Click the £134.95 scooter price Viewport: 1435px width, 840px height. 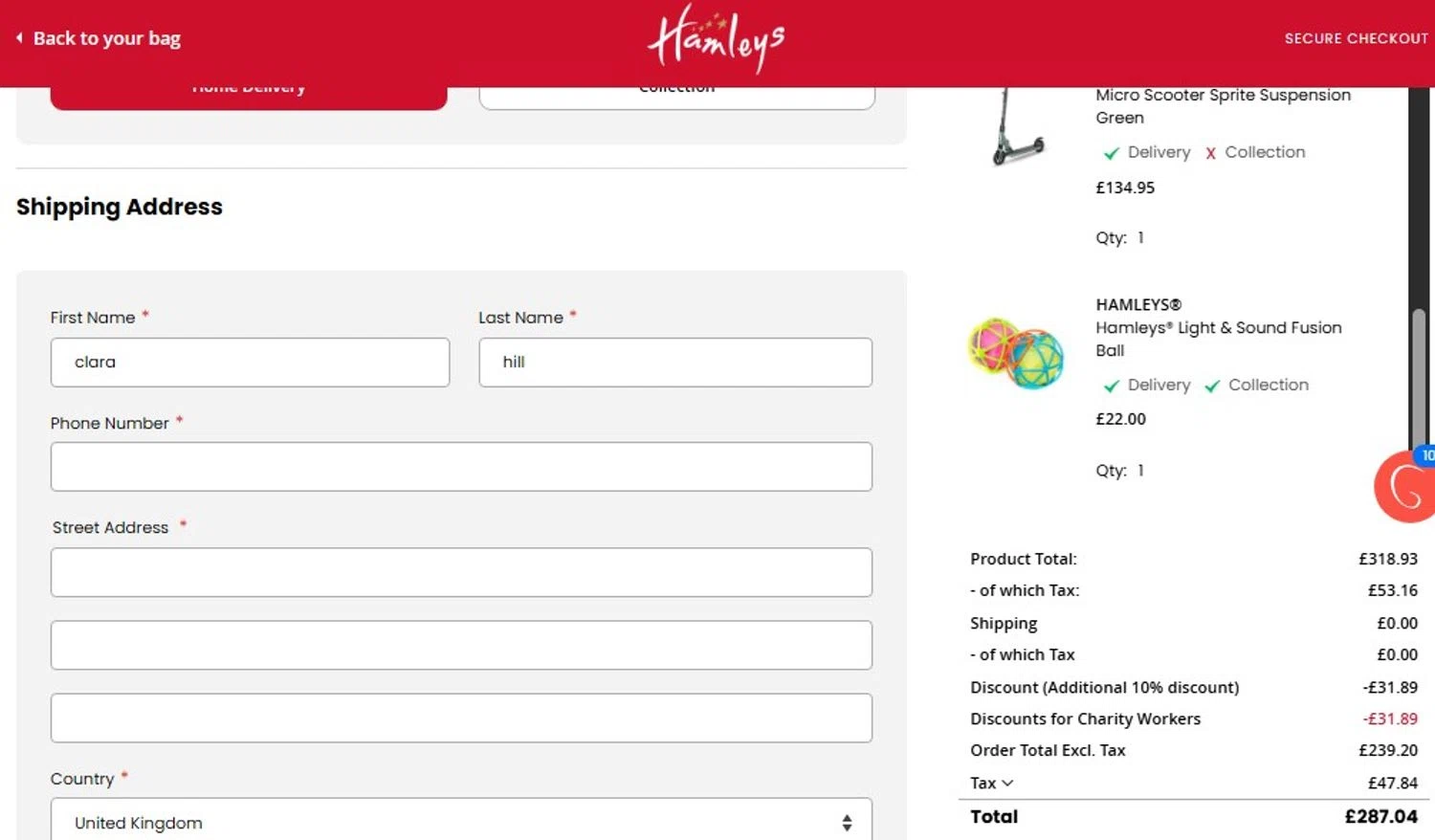click(x=1125, y=188)
